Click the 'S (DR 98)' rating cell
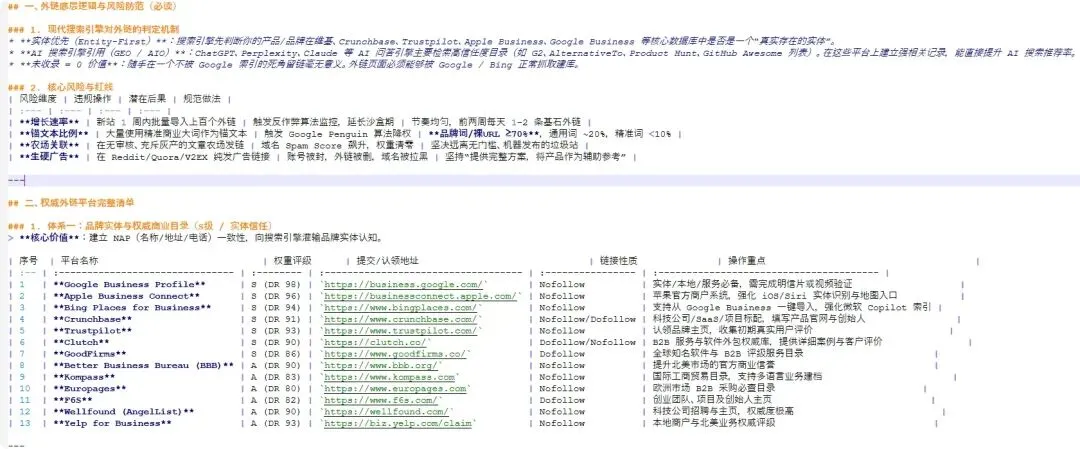The width and height of the screenshot is (1080, 449). pyautogui.click(x=276, y=284)
